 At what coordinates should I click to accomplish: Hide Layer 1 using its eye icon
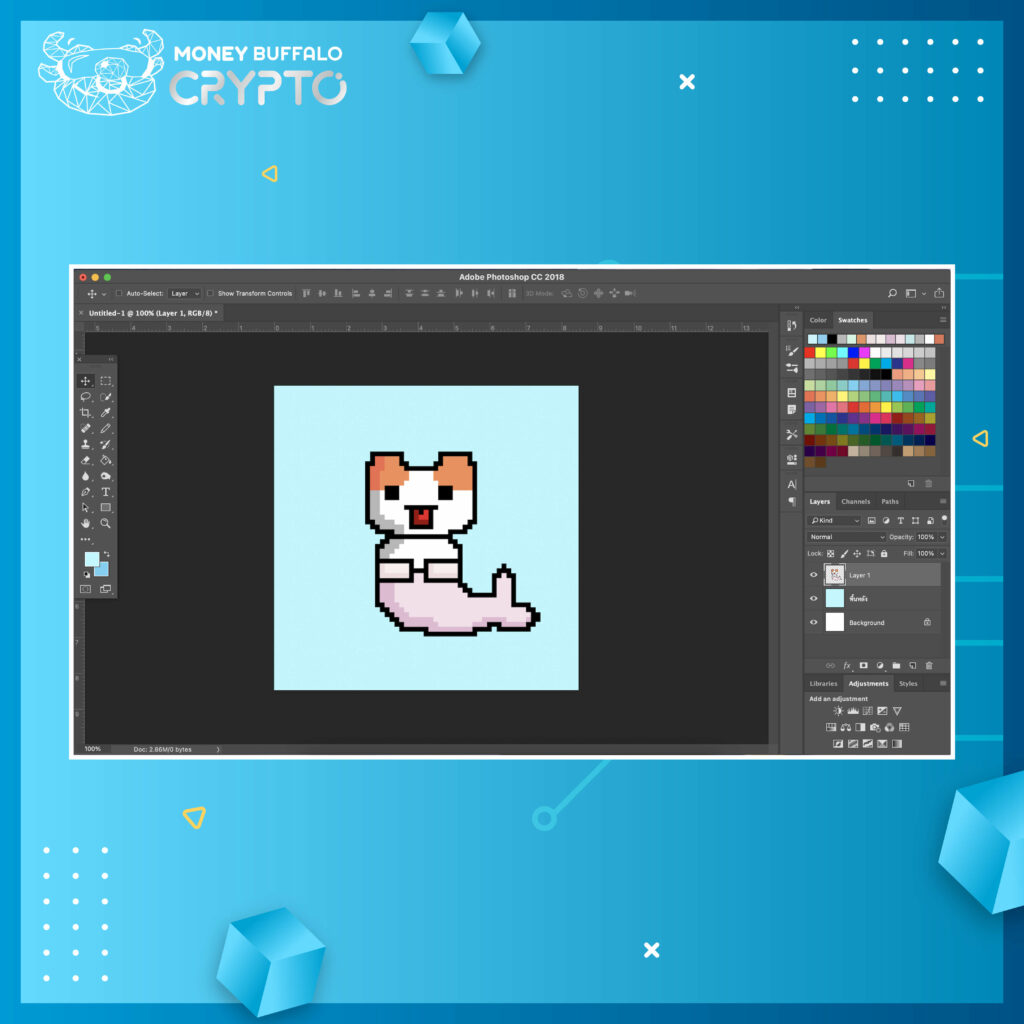[814, 575]
